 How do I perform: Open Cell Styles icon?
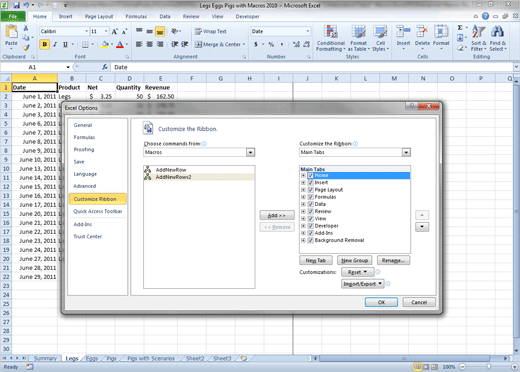tap(380, 32)
